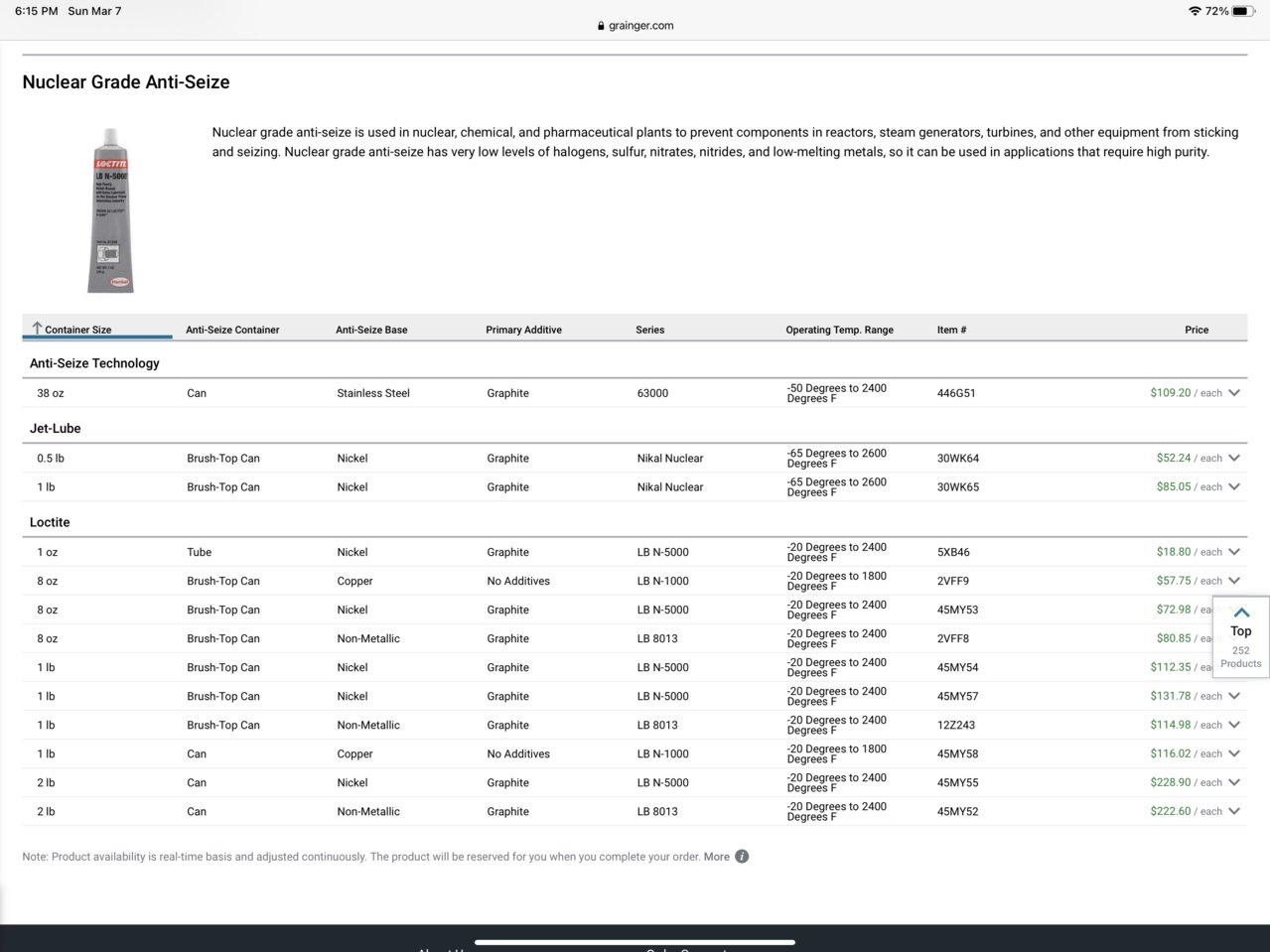Click the up chevron above Top
The height and width of the screenshot is (952, 1270).
(x=1241, y=612)
